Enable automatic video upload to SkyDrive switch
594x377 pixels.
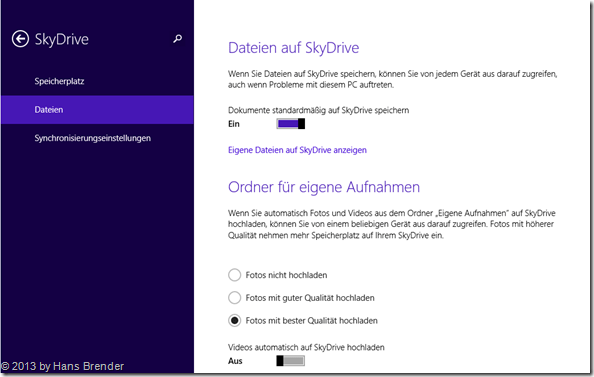click(x=291, y=361)
